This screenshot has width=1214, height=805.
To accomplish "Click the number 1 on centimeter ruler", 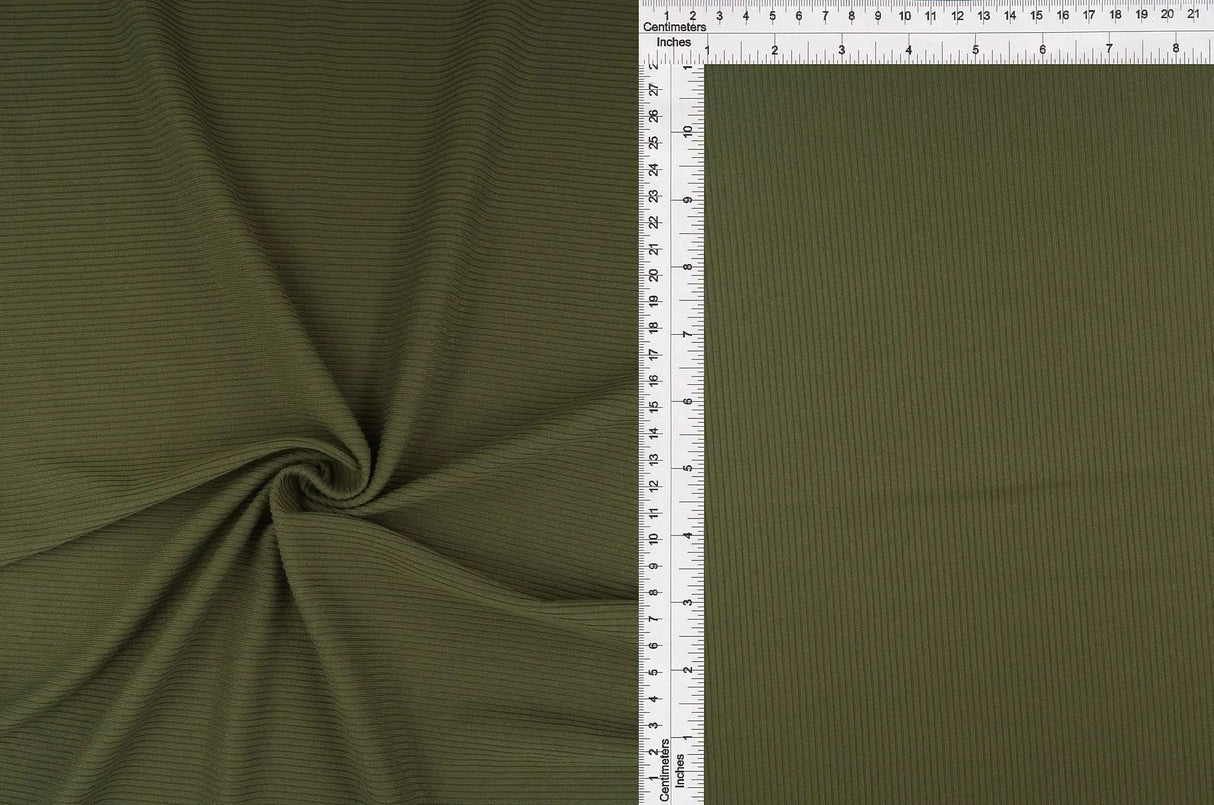I will coord(666,16).
